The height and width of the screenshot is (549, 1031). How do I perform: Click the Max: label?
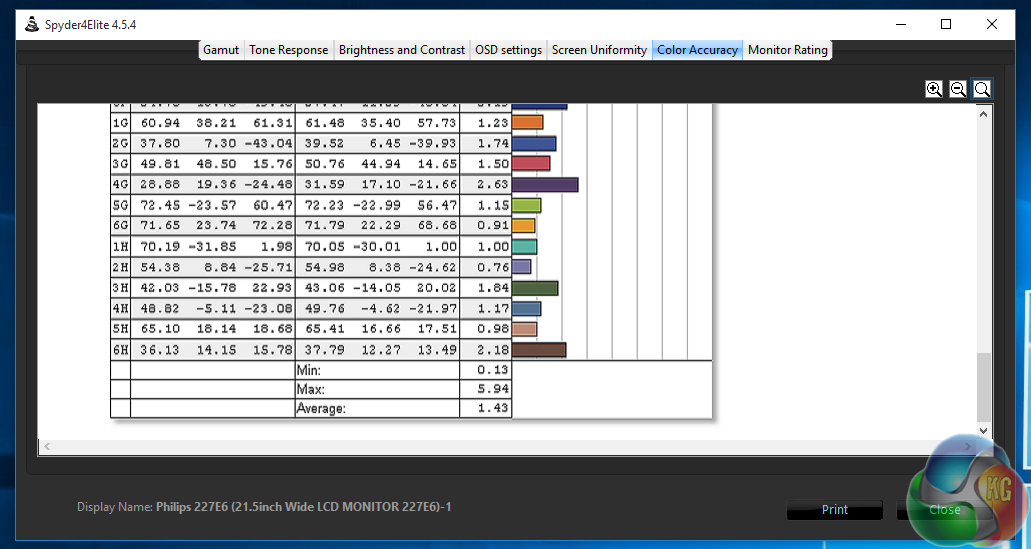tap(310, 389)
